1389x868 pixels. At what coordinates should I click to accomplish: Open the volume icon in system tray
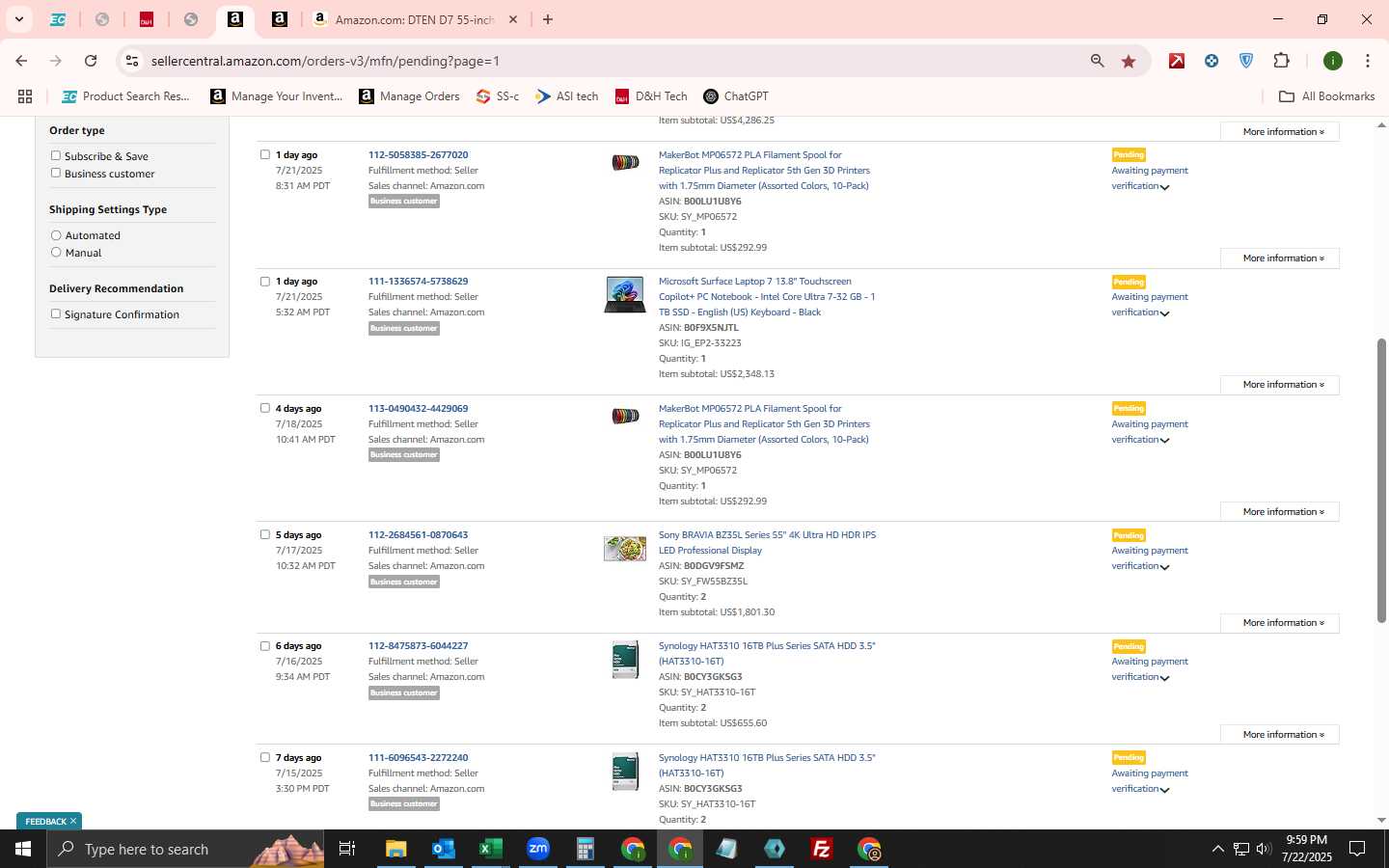click(x=1265, y=849)
